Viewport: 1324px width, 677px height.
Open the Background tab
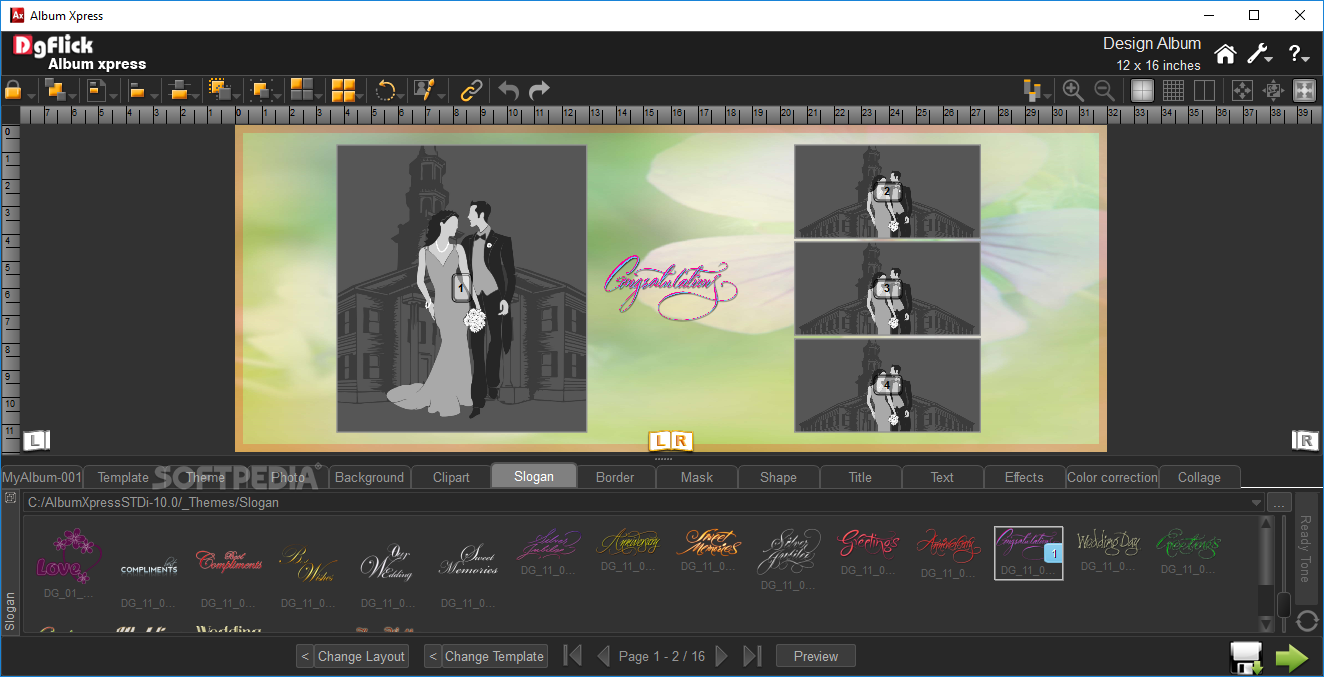pyautogui.click(x=370, y=477)
